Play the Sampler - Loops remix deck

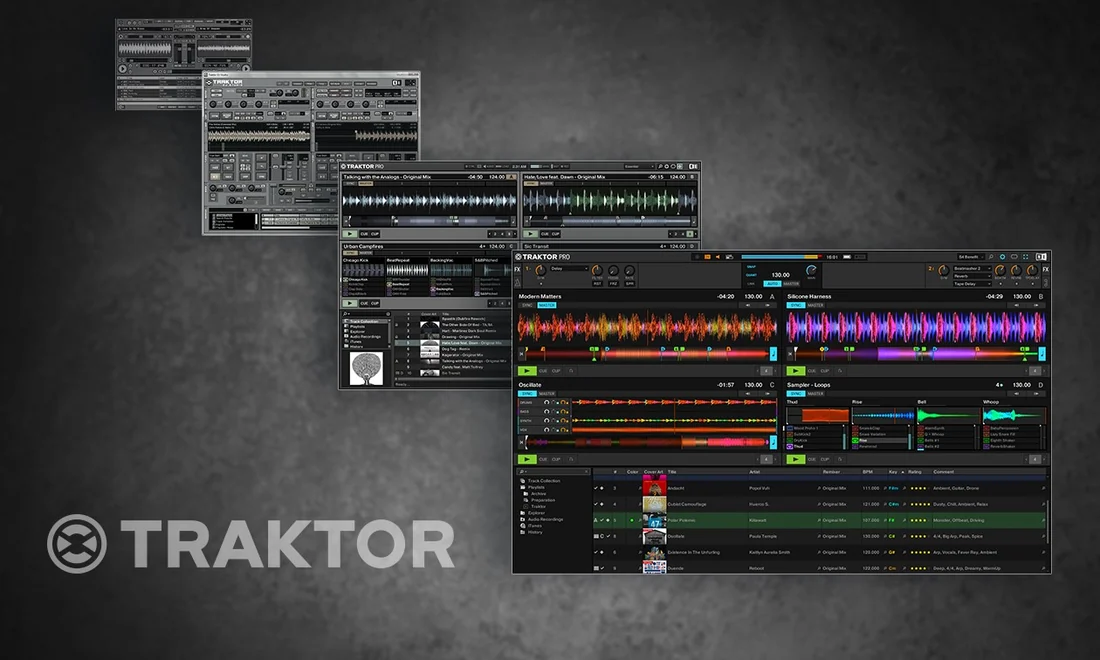[795, 459]
